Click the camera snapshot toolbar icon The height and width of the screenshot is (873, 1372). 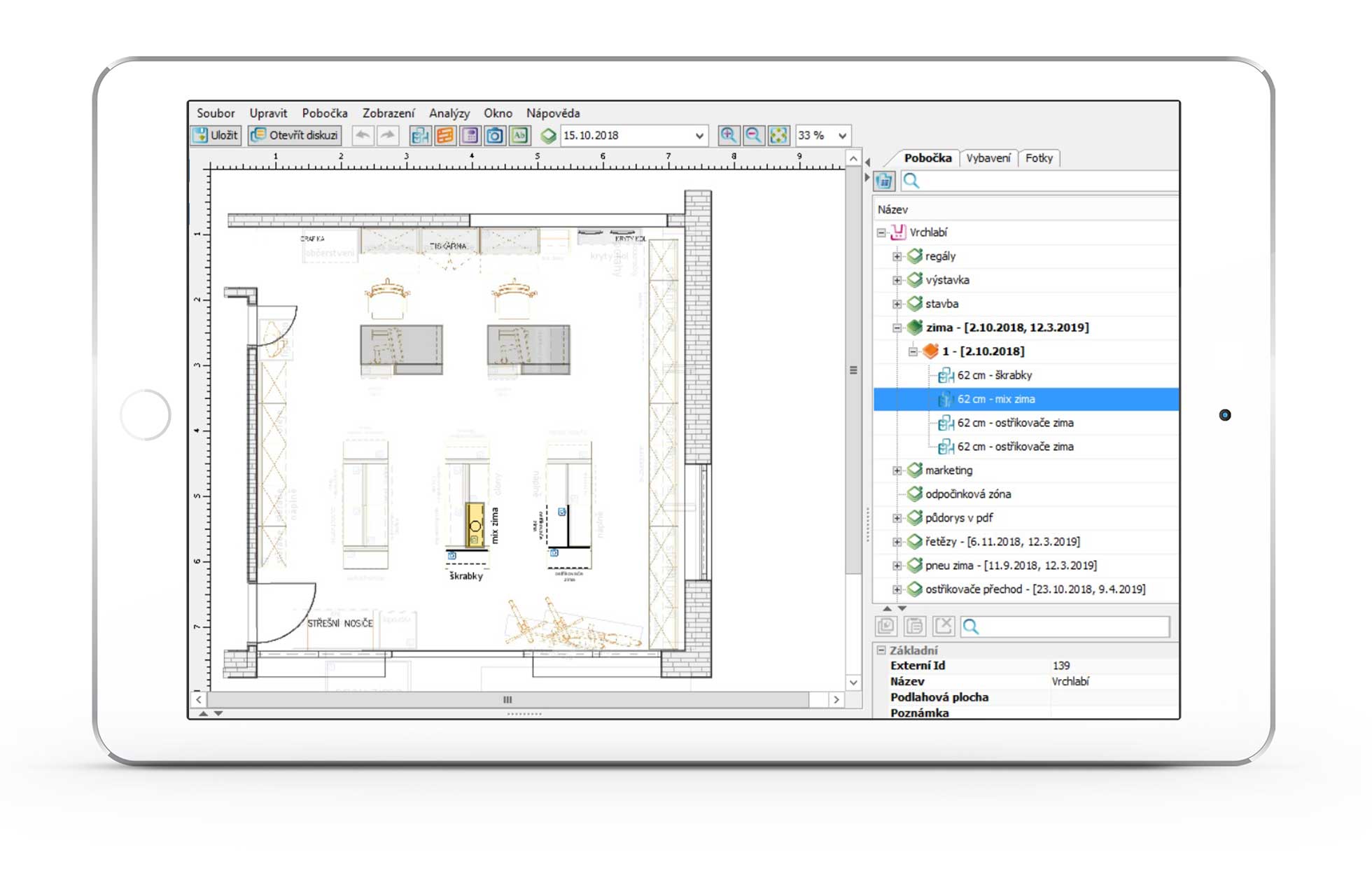coord(494,136)
